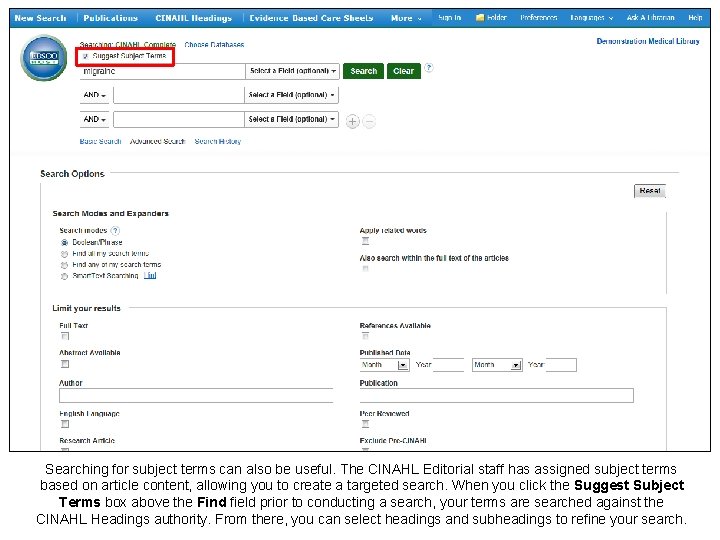Open the first AND operator dropdown
The width and height of the screenshot is (720, 540).
tap(95, 95)
